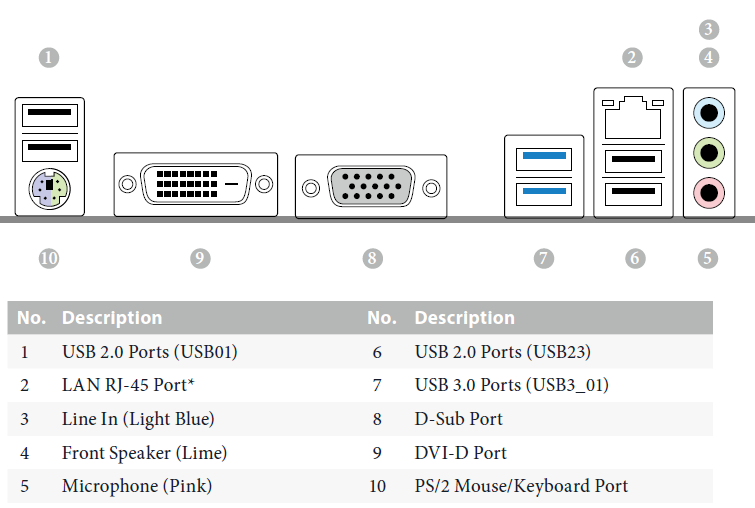The image size is (755, 508).
Task: Click callout number 10 marker
Action: coord(49,259)
